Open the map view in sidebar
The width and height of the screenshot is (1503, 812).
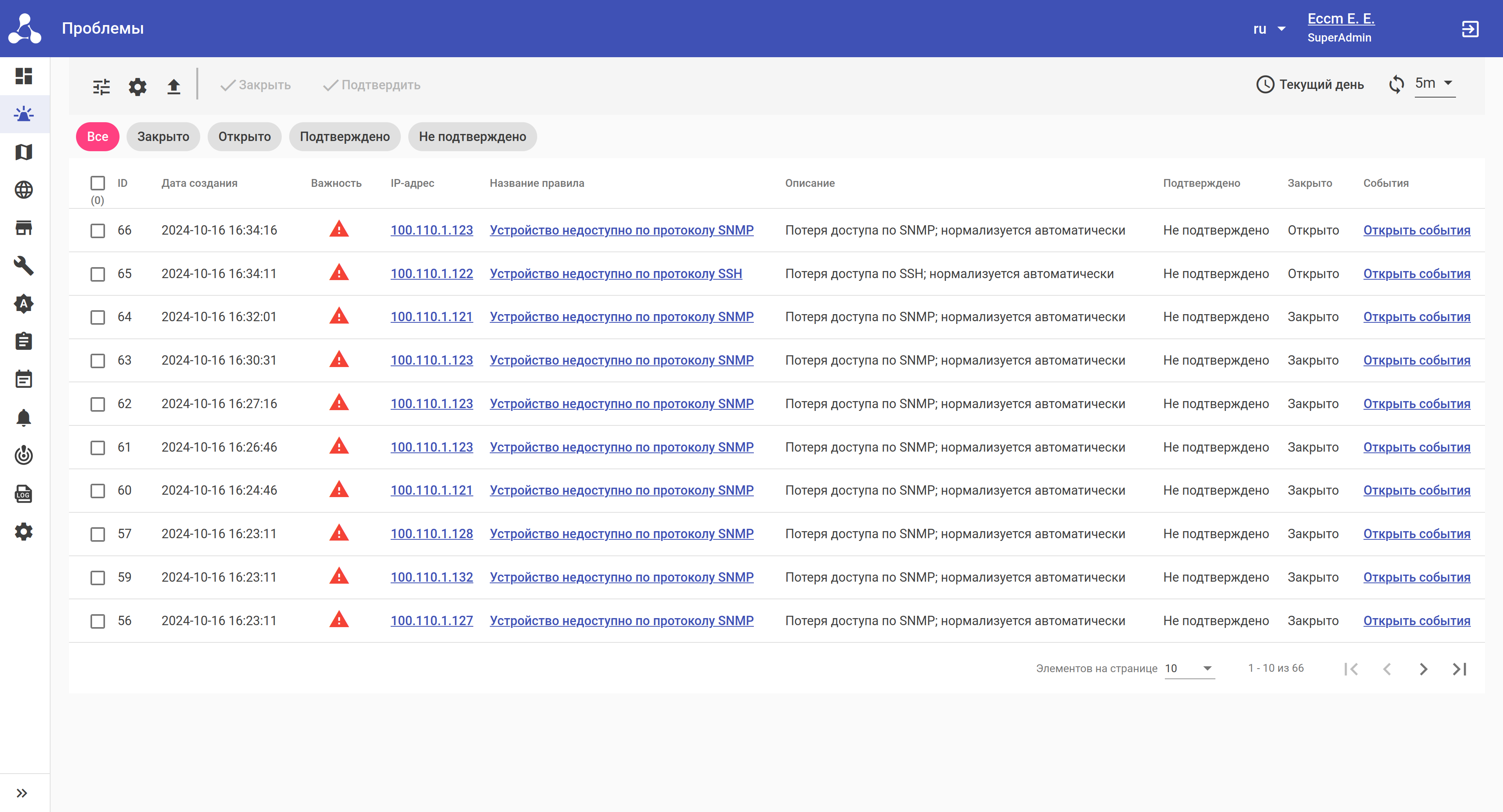pyautogui.click(x=24, y=152)
